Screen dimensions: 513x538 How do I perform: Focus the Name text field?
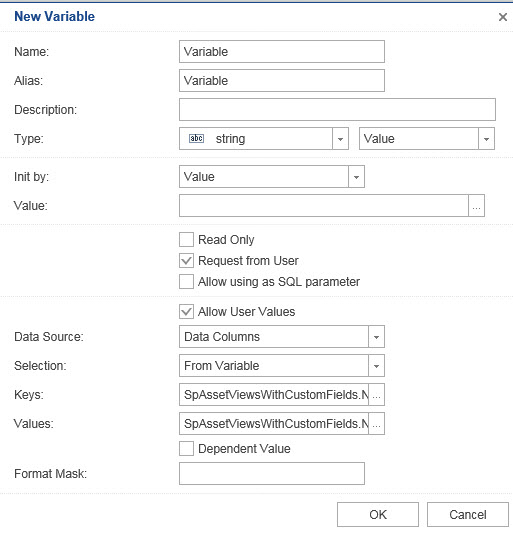[x=282, y=51]
